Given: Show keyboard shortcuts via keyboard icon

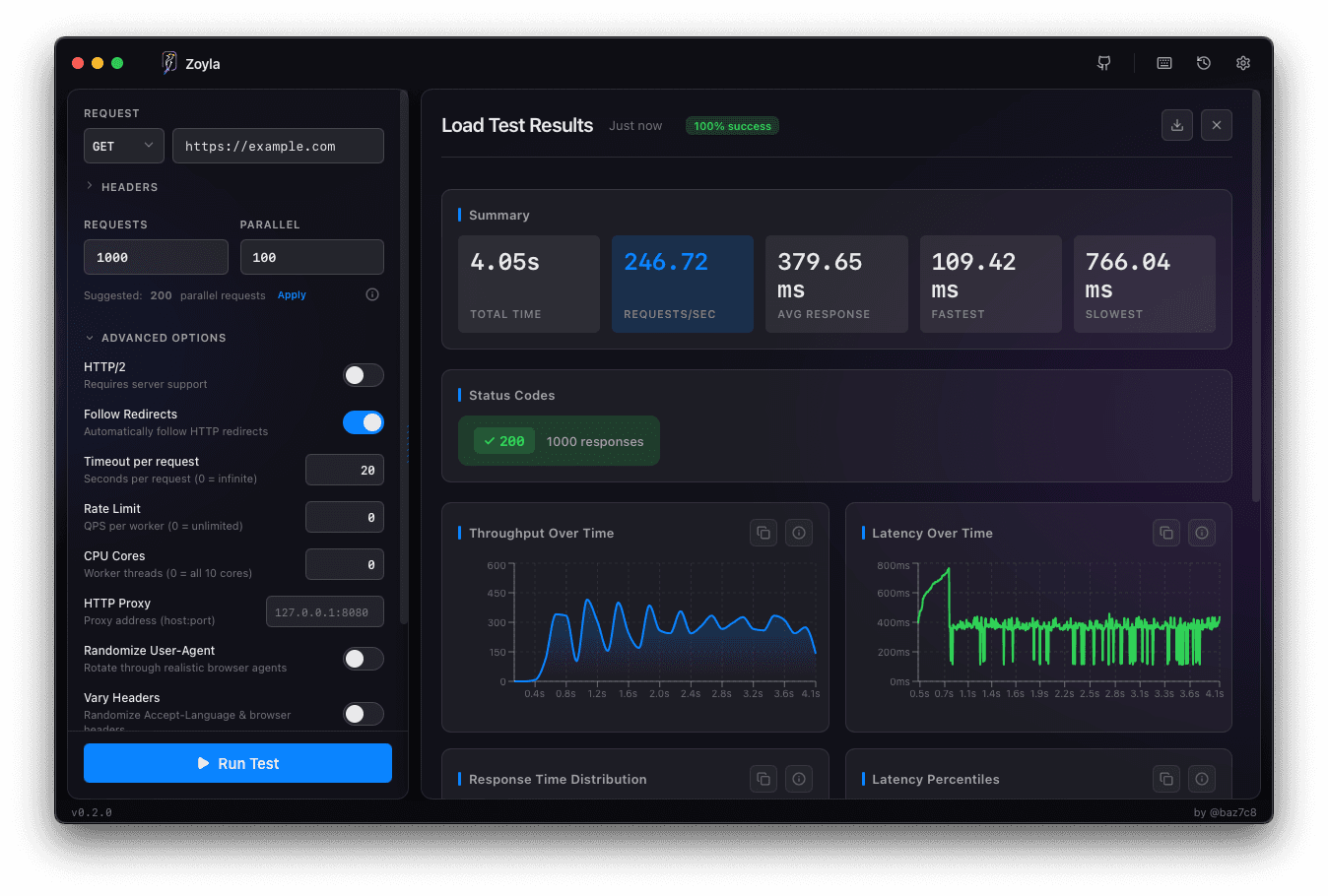Looking at the screenshot, I should pyautogui.click(x=1163, y=62).
